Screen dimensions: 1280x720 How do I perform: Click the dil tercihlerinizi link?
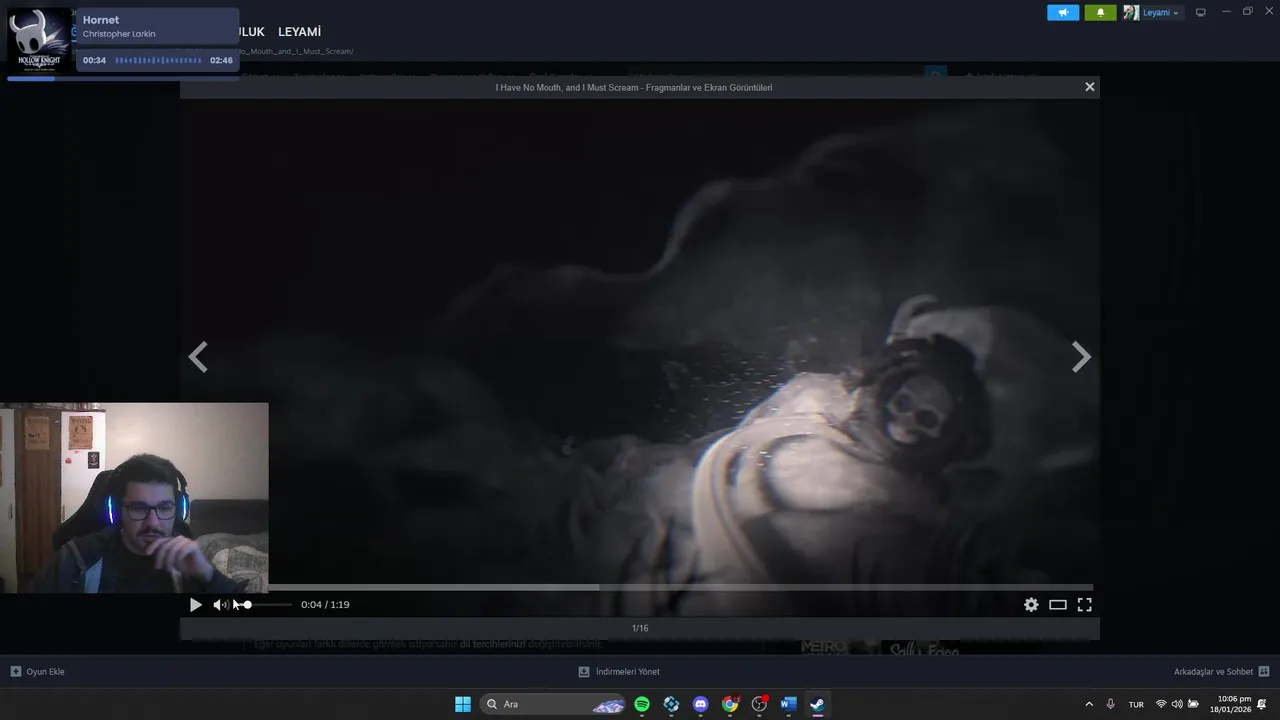pyautogui.click(x=492, y=644)
